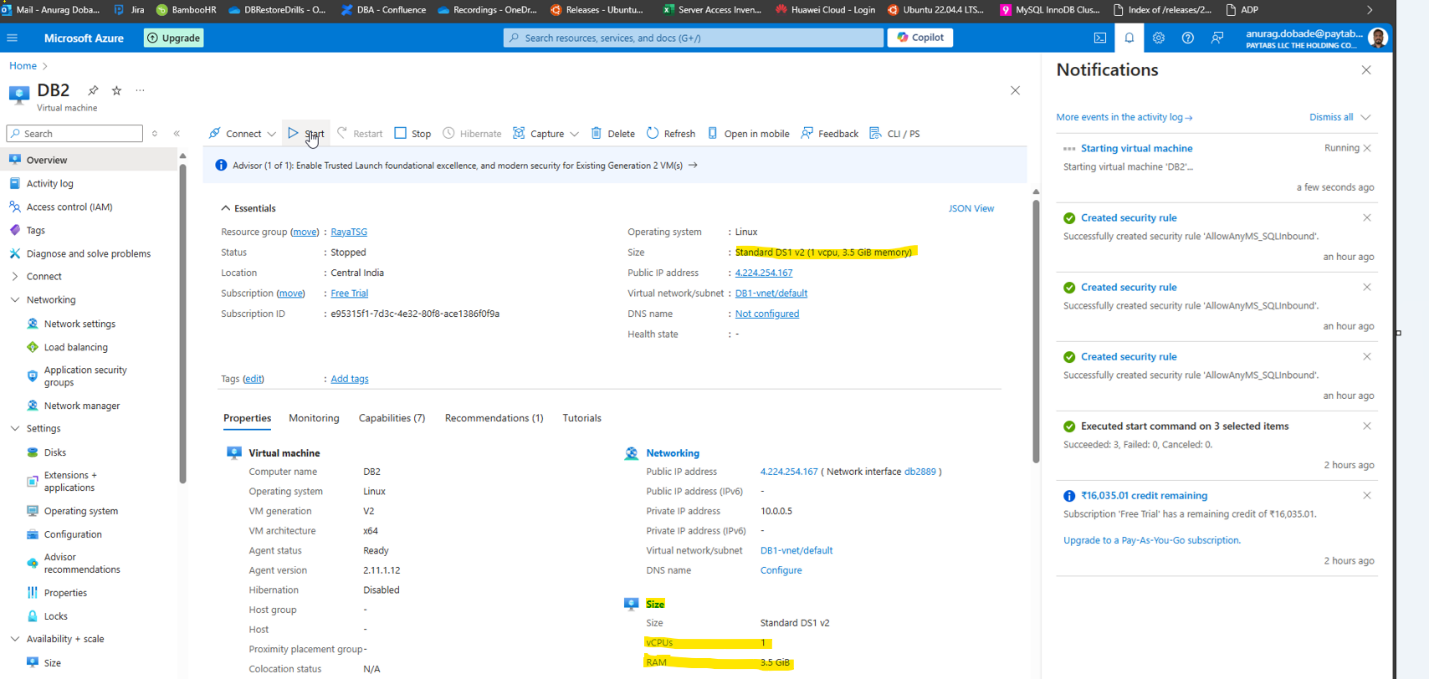The height and width of the screenshot is (679, 1429).
Task: Open the CLI / PS option
Action: point(894,133)
